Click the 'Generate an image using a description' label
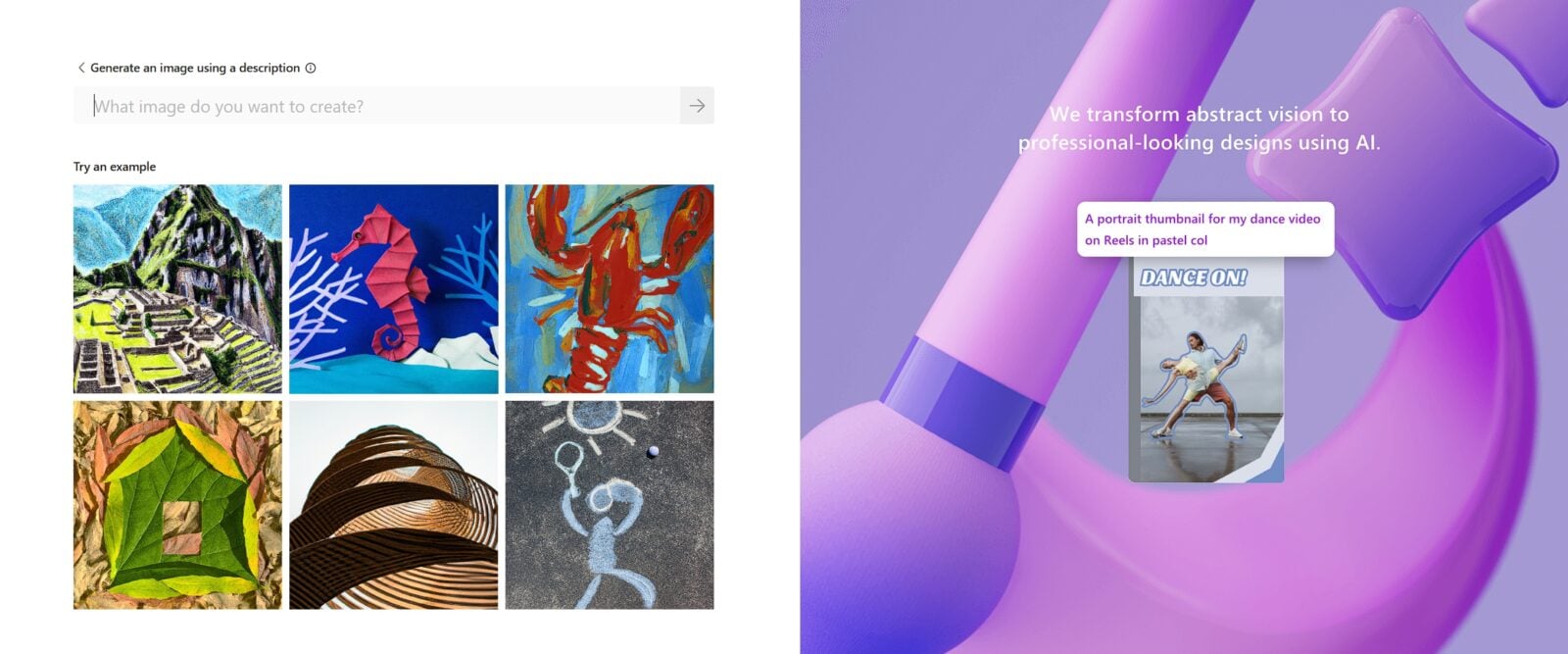This screenshot has height=654, width=1568. tap(195, 68)
